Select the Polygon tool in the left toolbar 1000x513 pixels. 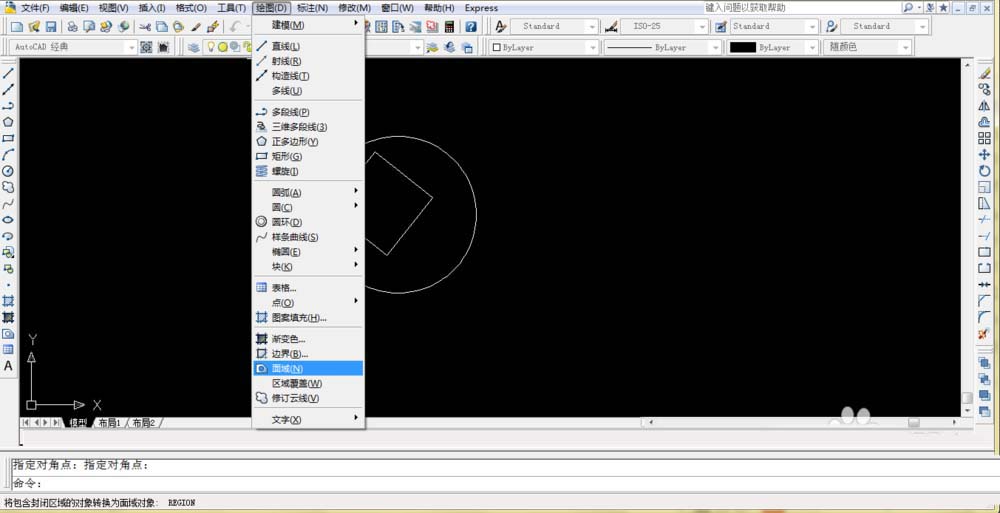(x=8, y=122)
